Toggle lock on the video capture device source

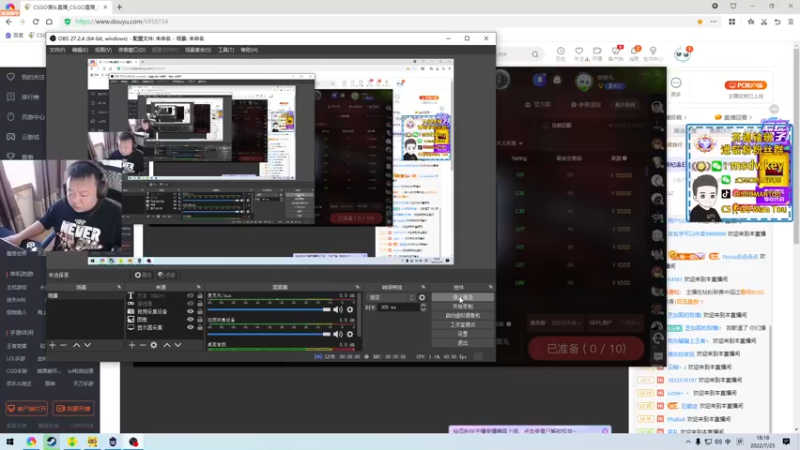pos(200,312)
